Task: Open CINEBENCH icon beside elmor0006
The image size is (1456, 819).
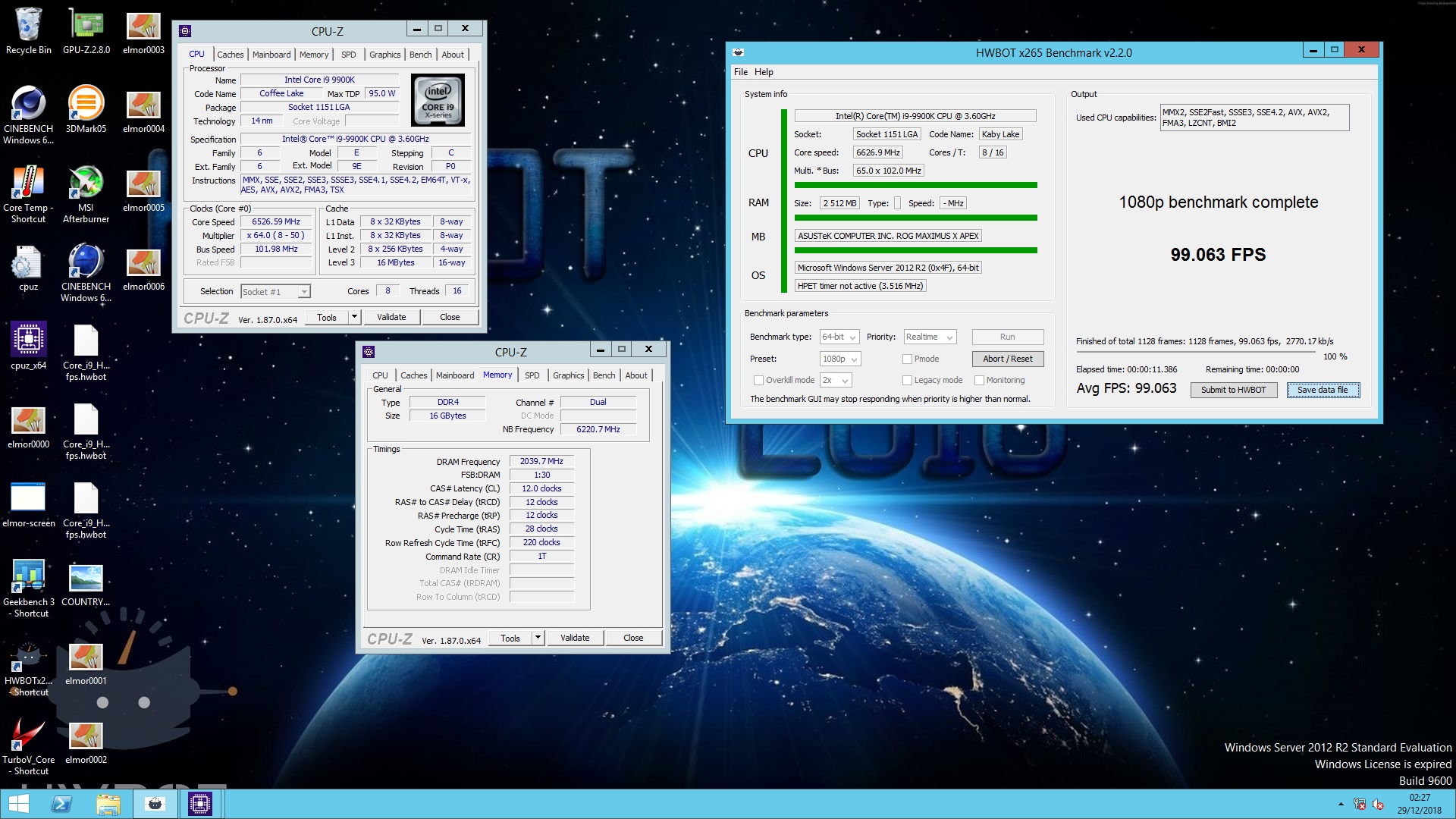Action: 86,272
